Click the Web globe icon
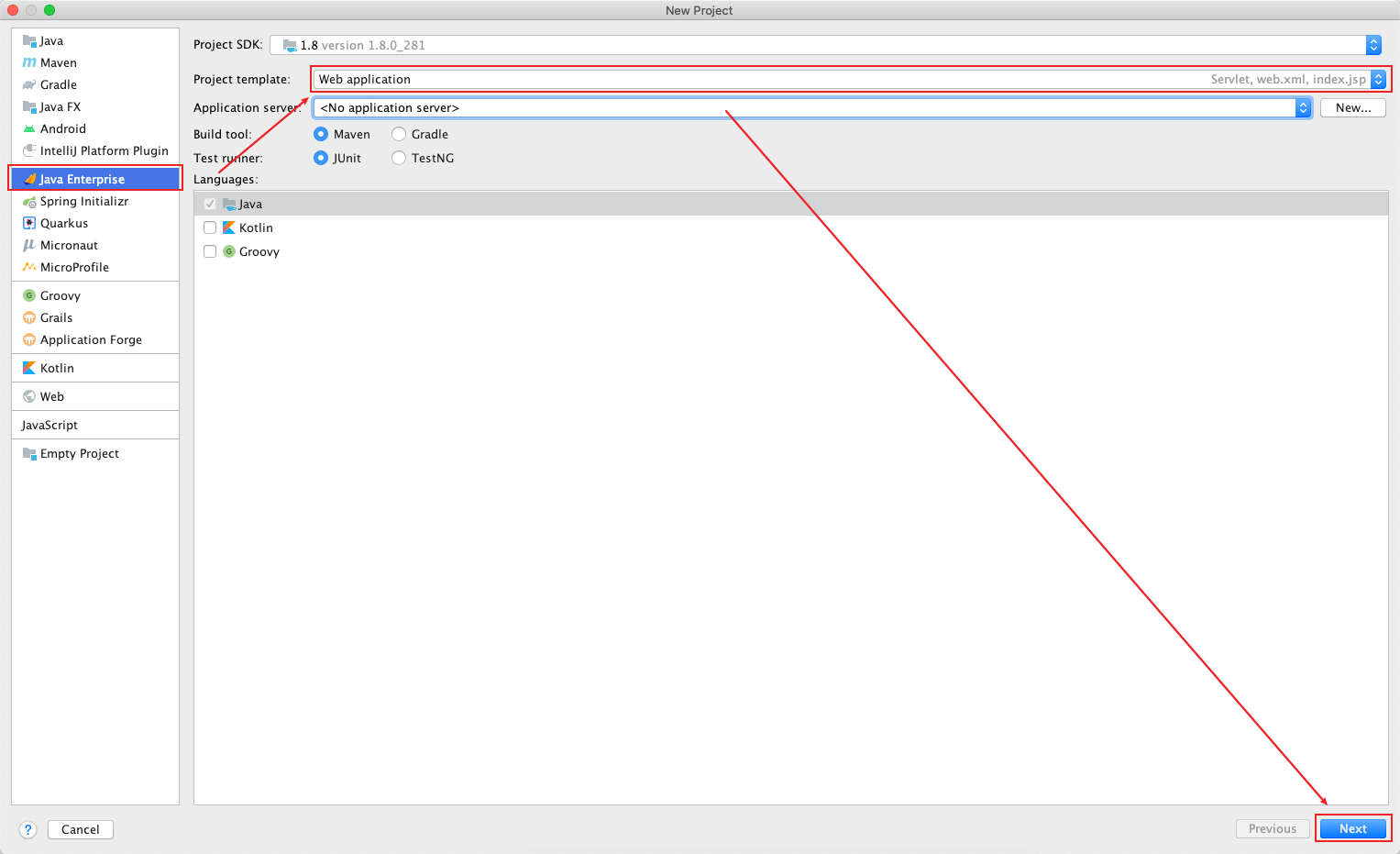 [x=29, y=396]
